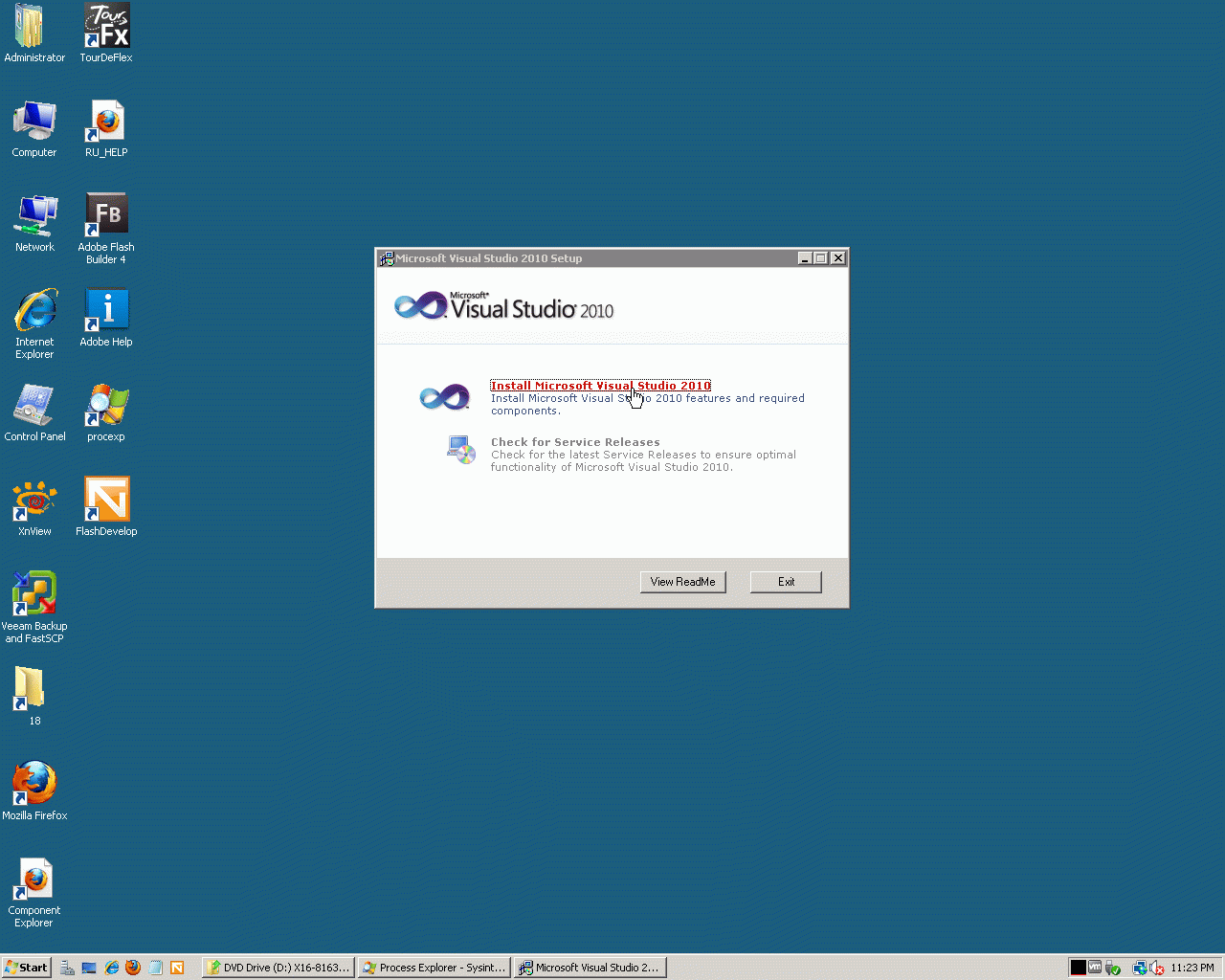Launch FlashDevelop from quick launch bar
The width and height of the screenshot is (1225, 980).
click(x=177, y=968)
